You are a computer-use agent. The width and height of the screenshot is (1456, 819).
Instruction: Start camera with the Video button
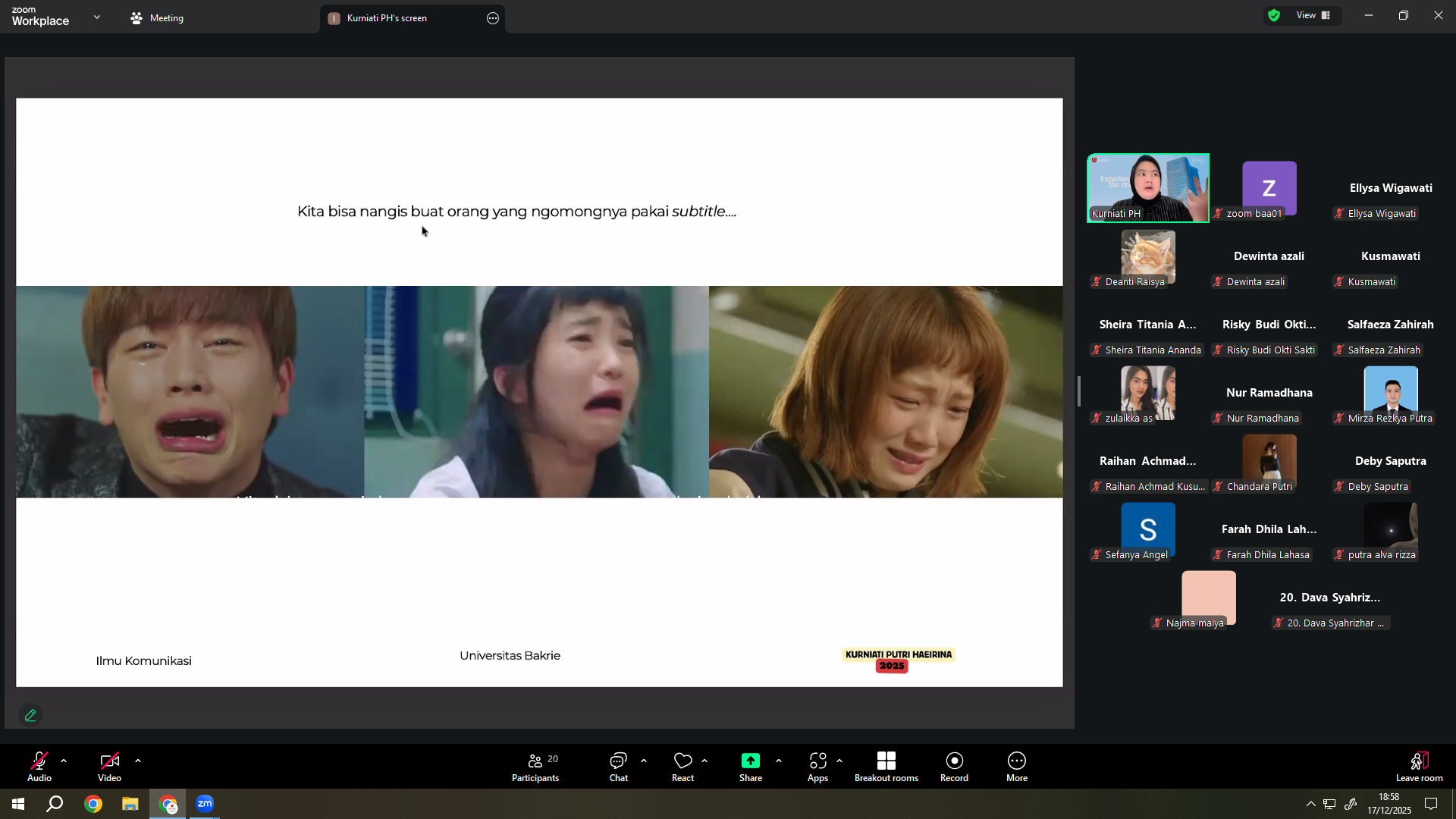click(109, 767)
